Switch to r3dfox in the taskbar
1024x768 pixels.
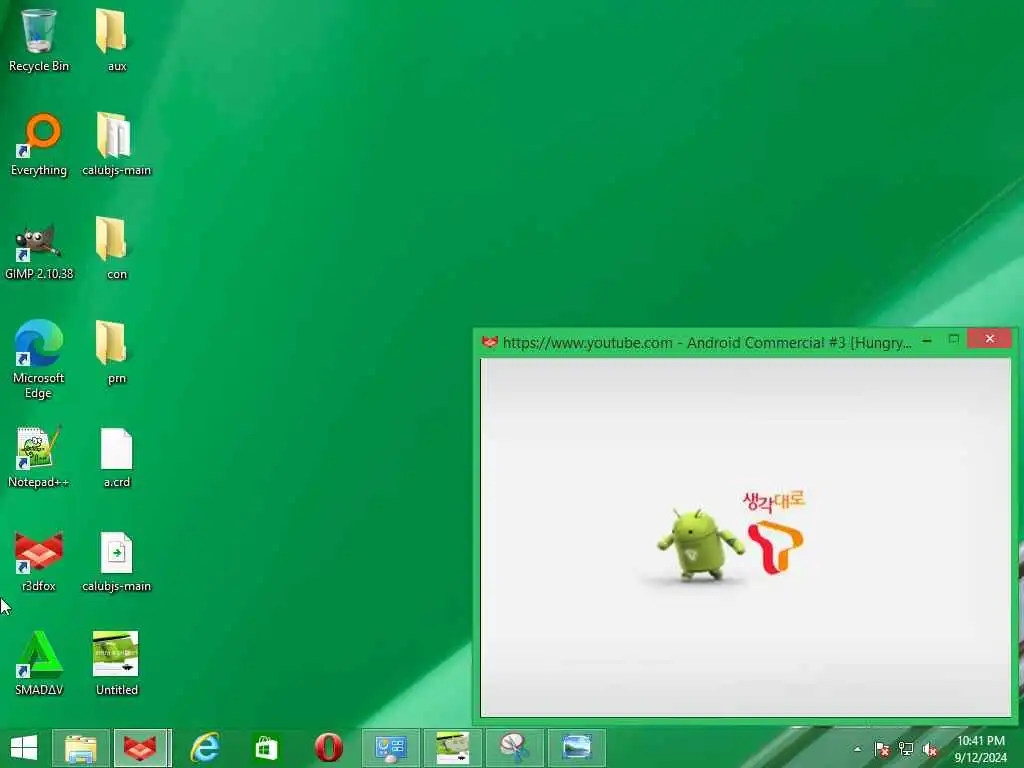[142, 748]
